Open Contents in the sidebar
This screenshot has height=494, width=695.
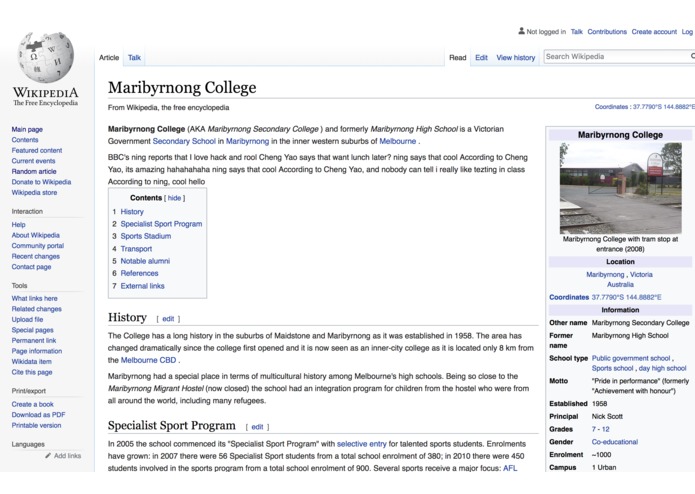click(x=25, y=140)
